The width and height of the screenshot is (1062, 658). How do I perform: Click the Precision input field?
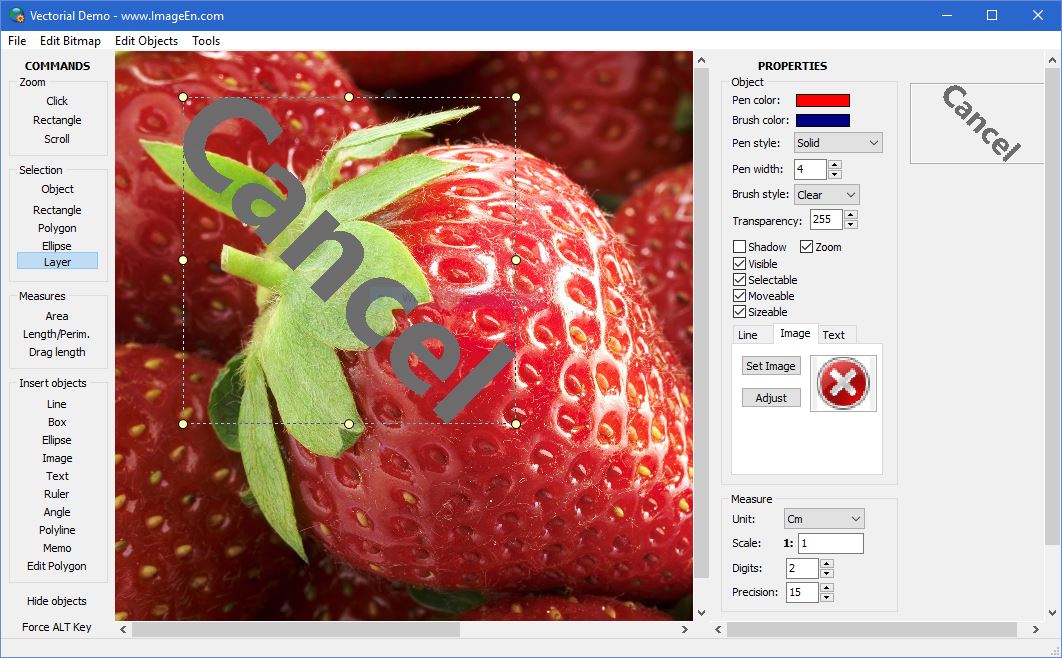point(802,592)
